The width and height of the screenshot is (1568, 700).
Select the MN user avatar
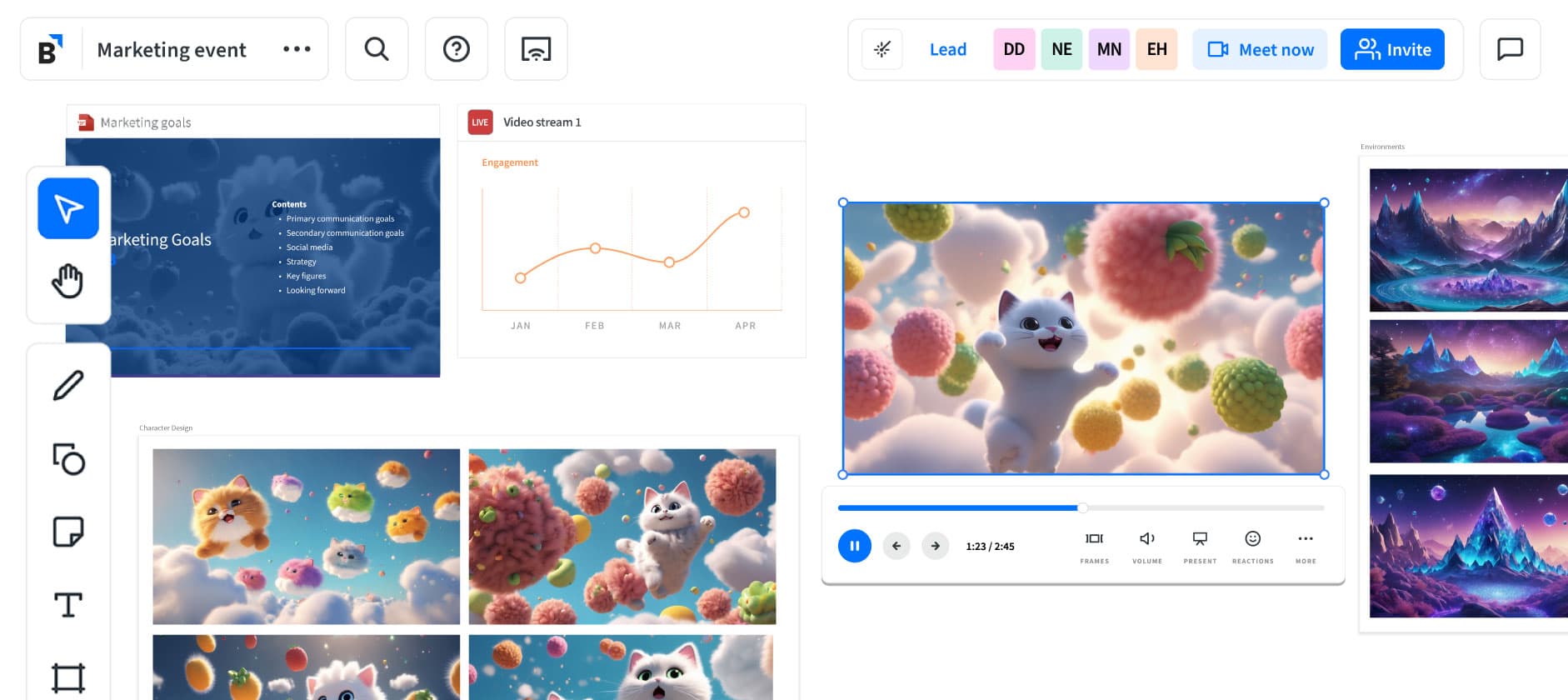1109,49
